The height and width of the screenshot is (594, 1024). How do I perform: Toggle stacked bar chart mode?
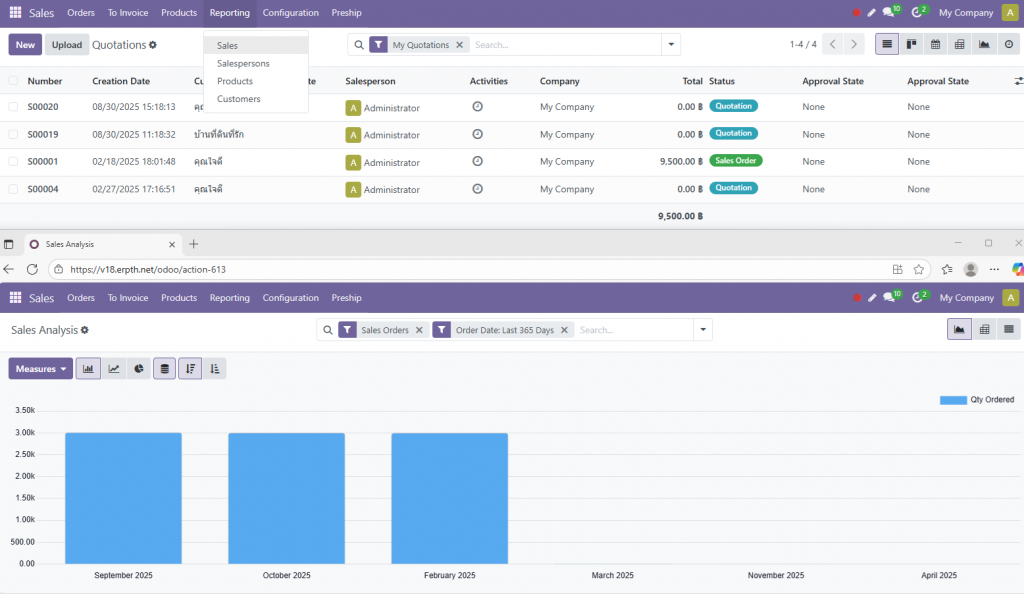(164, 369)
